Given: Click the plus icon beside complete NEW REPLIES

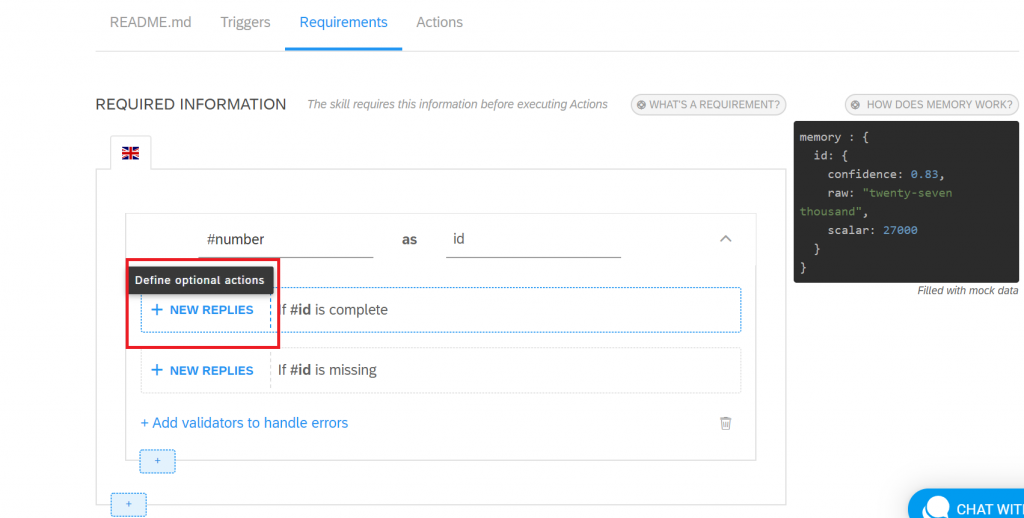Looking at the screenshot, I should 157,310.
